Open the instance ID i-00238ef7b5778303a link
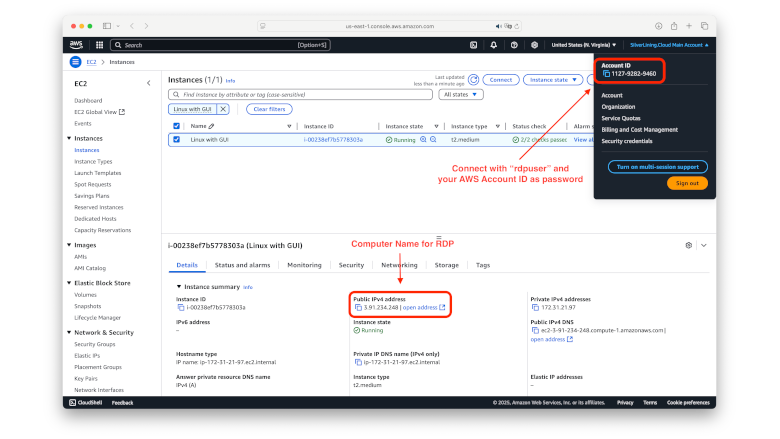The width and height of the screenshot is (780, 439). pyautogui.click(x=333, y=140)
